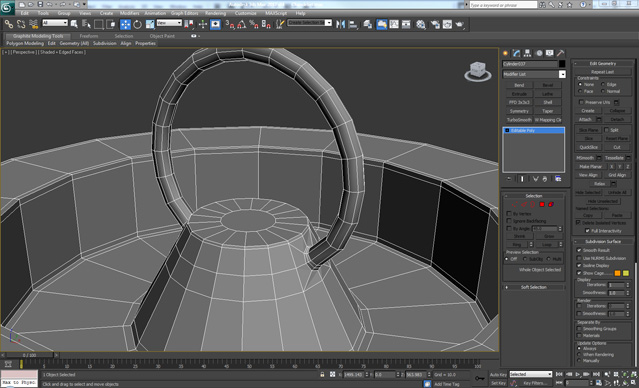
Task: Click the Symmetry modifier button
Action: (519, 111)
